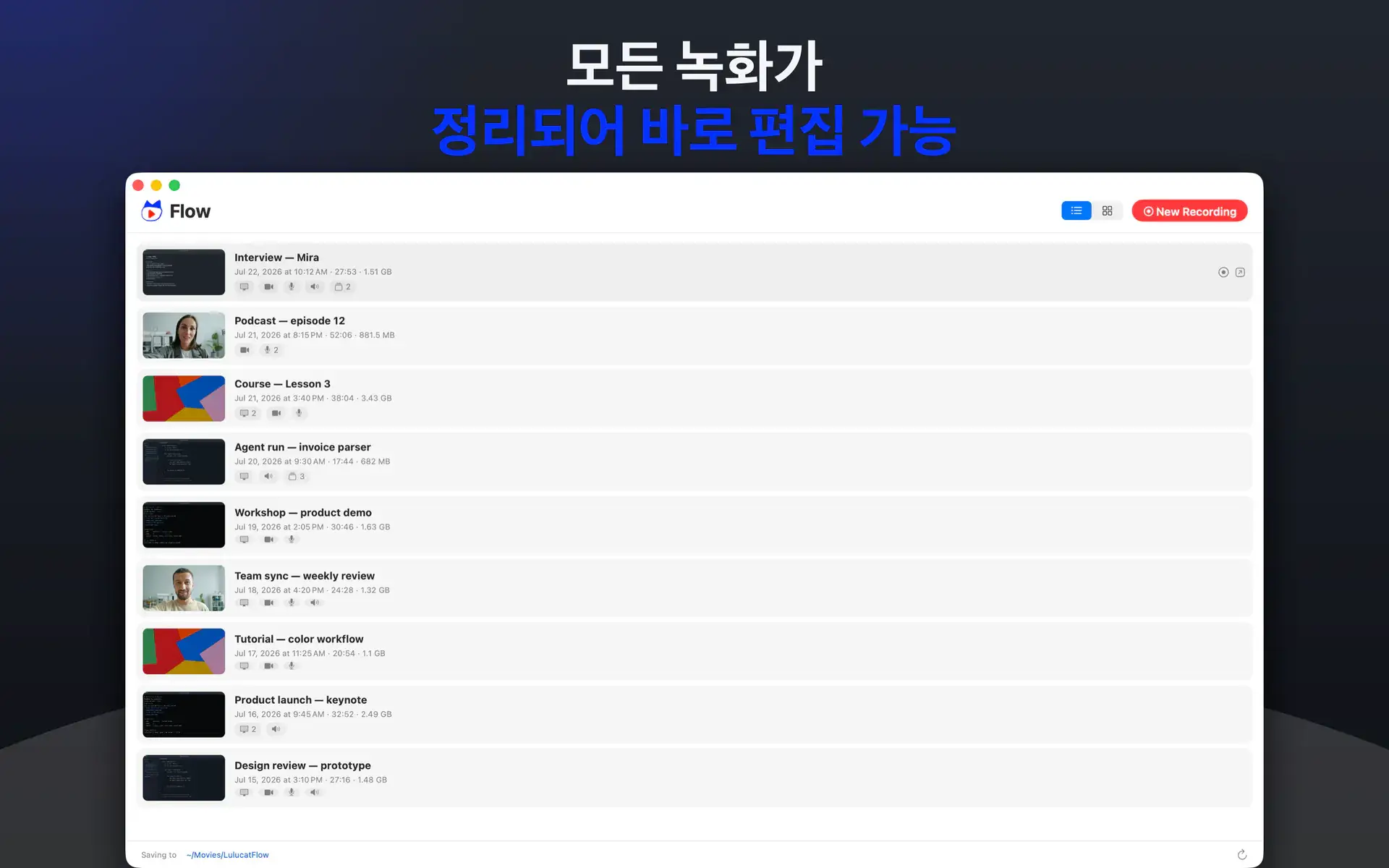Screen dimensions: 1389x868
Task: Open the ~/Movies/LulucatFlow folder link
Action: point(227,855)
